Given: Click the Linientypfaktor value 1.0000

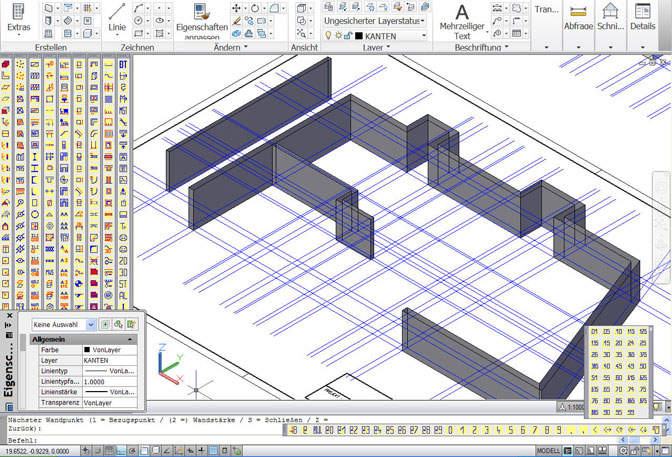Looking at the screenshot, I should (x=110, y=382).
